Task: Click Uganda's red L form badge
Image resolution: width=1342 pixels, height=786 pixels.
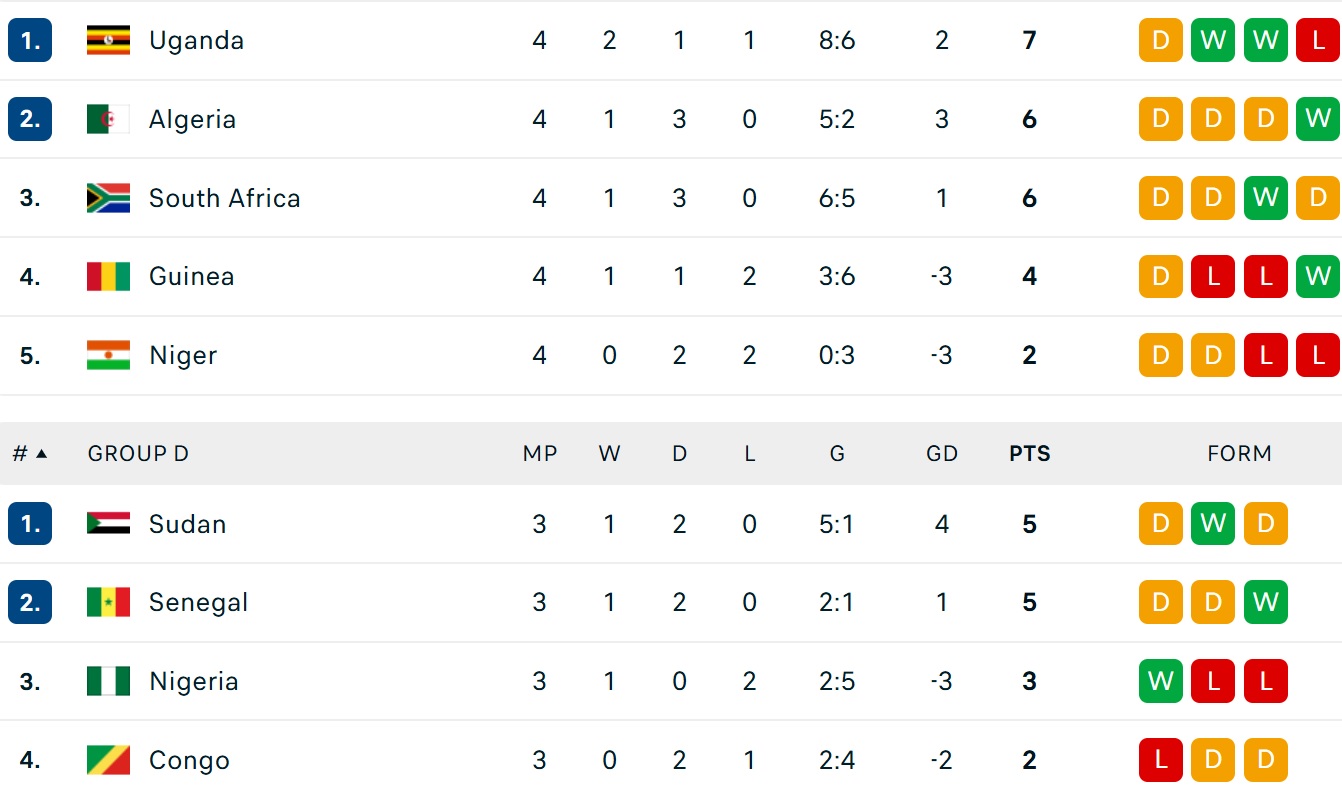Action: [1317, 41]
